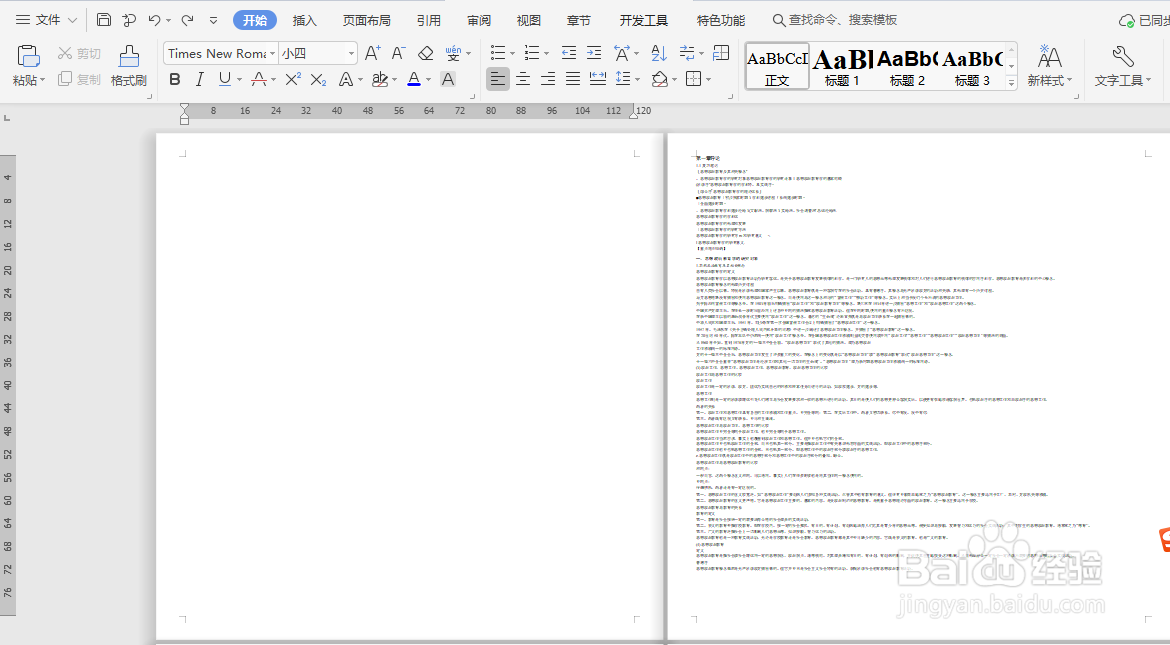Screen dimensions: 1170x645
Task: Expand the quick access toolbar customize arrow
Action: (x=213, y=21)
